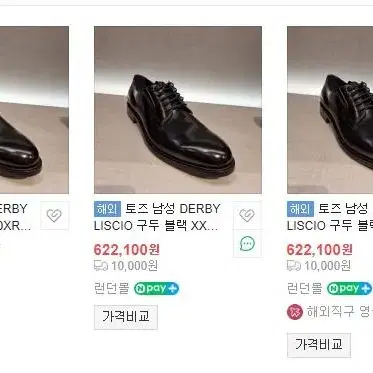Open the chat bubble icon on the middle product
The image size is (373, 373).
coord(247,244)
